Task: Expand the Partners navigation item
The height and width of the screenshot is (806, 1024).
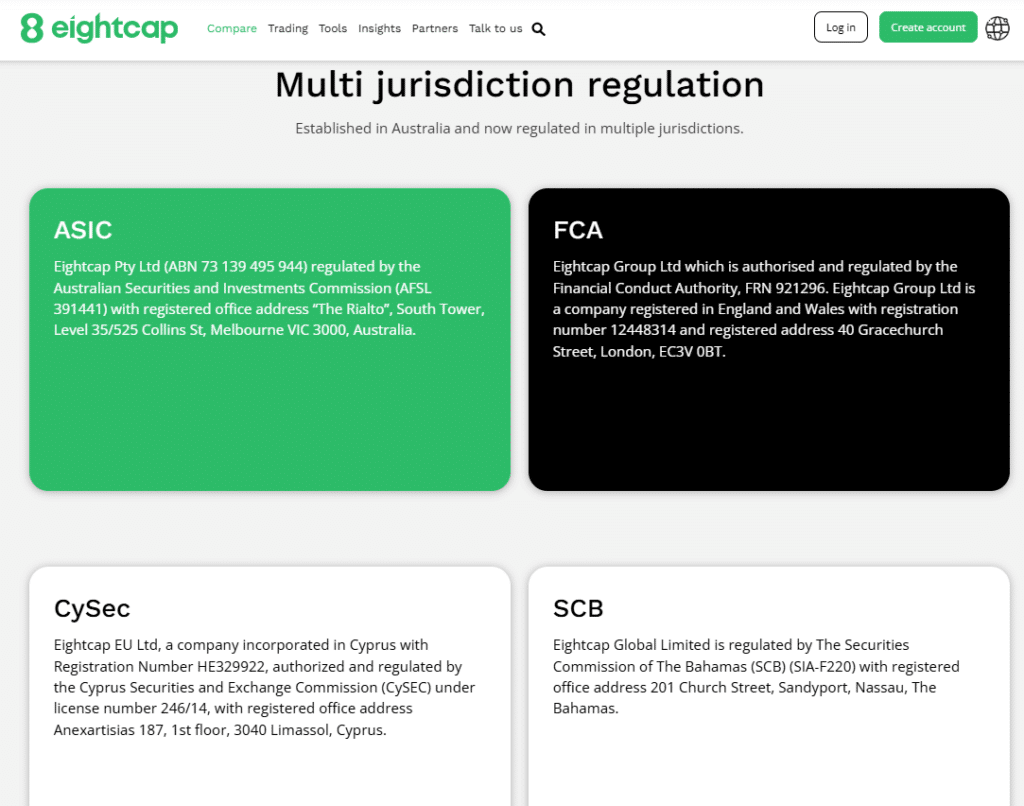Action: click(x=435, y=28)
